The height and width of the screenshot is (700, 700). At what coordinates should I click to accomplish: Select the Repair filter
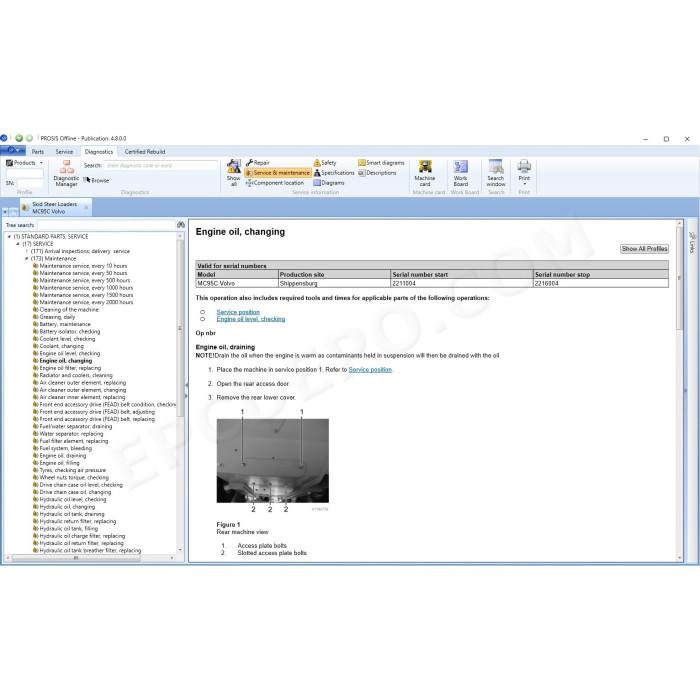coord(258,163)
